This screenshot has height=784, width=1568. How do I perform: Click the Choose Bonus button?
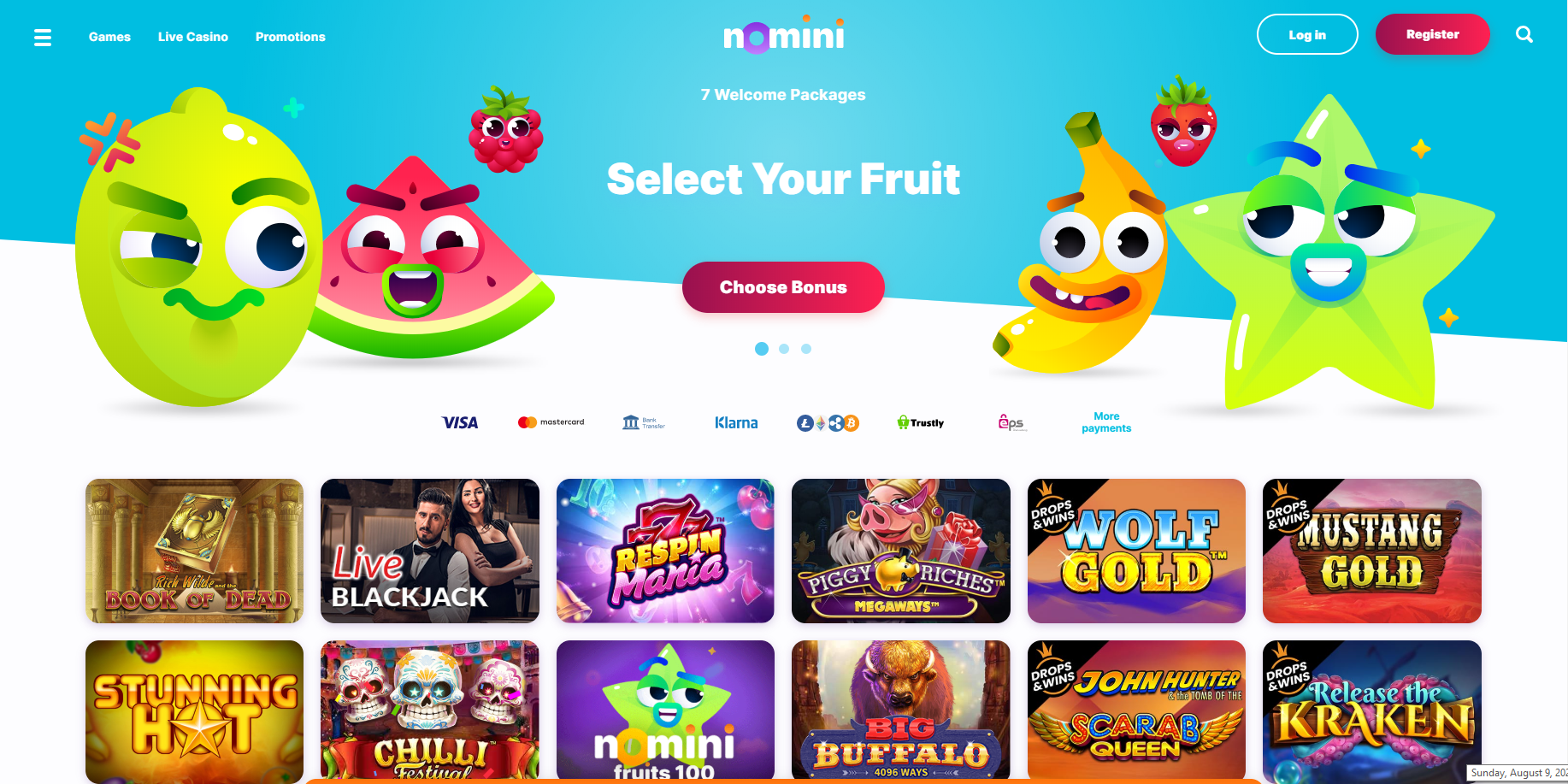coord(783,287)
